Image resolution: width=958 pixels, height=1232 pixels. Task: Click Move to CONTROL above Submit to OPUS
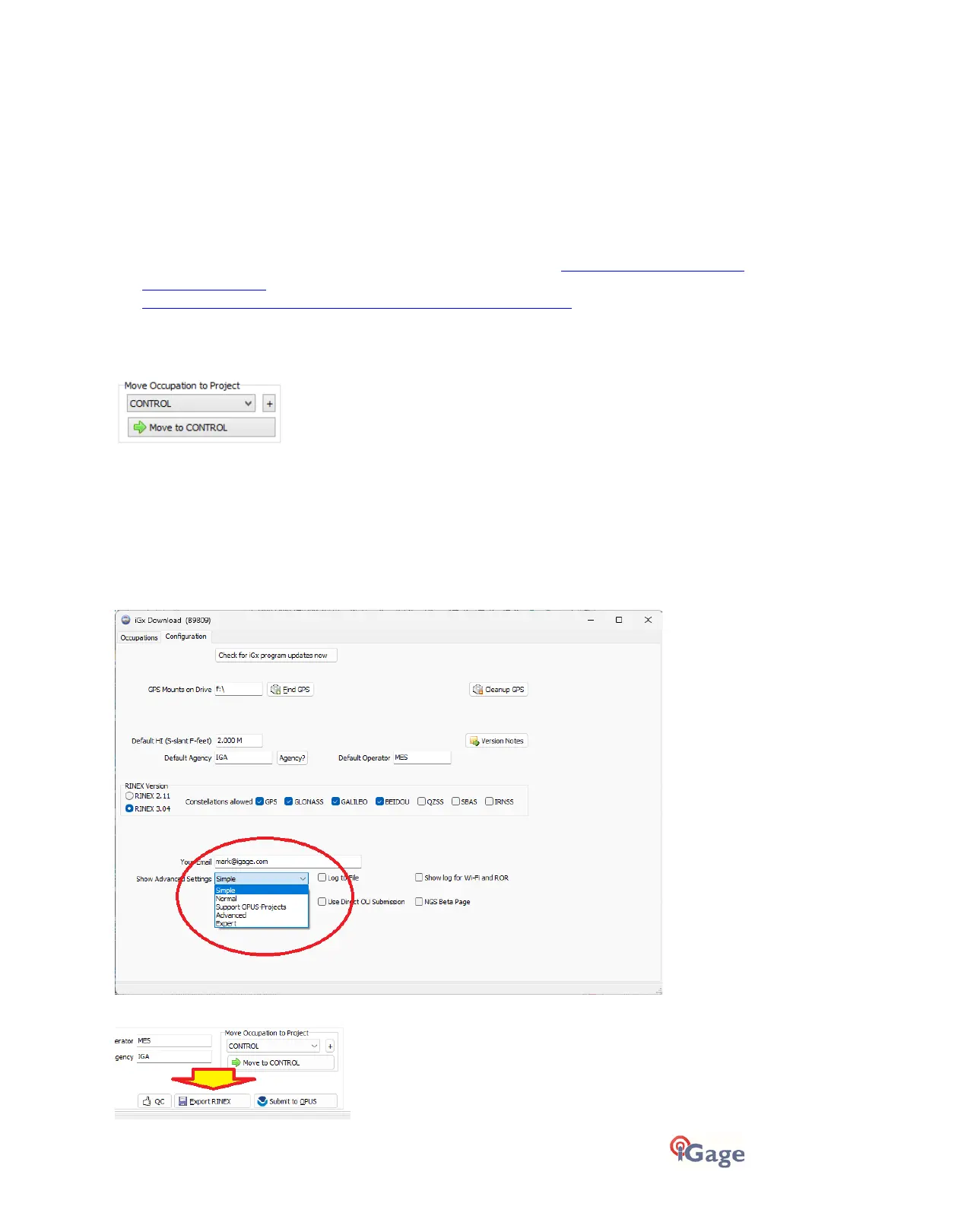281,1062
